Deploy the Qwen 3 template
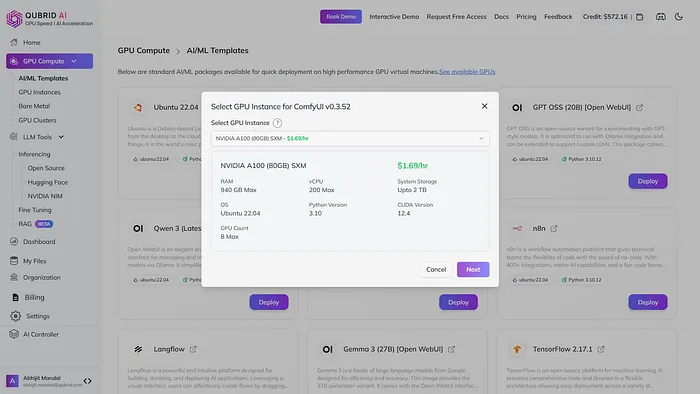This screenshot has width=700, height=394. [269, 302]
